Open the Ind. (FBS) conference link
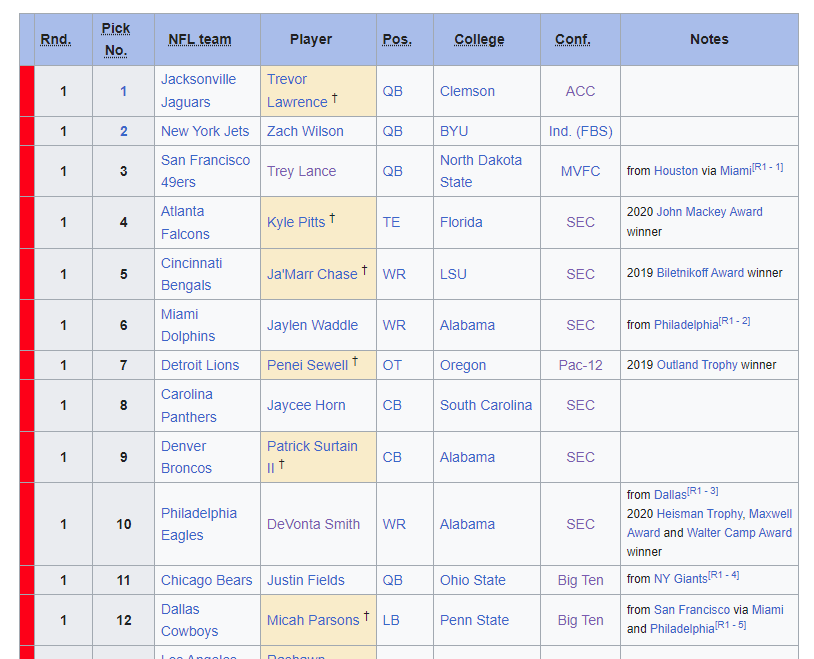This screenshot has width=814, height=659. coord(580,131)
